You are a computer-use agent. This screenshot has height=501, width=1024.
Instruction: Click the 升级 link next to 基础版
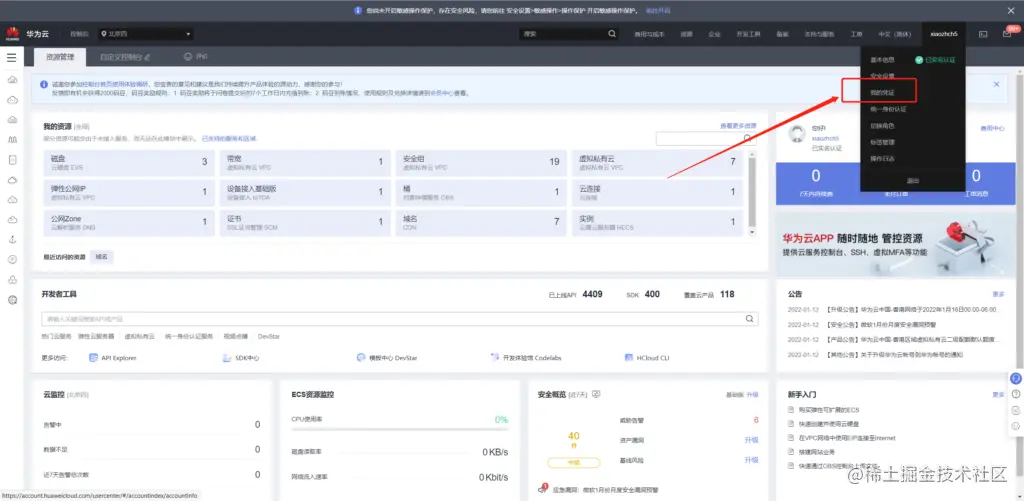pos(753,395)
